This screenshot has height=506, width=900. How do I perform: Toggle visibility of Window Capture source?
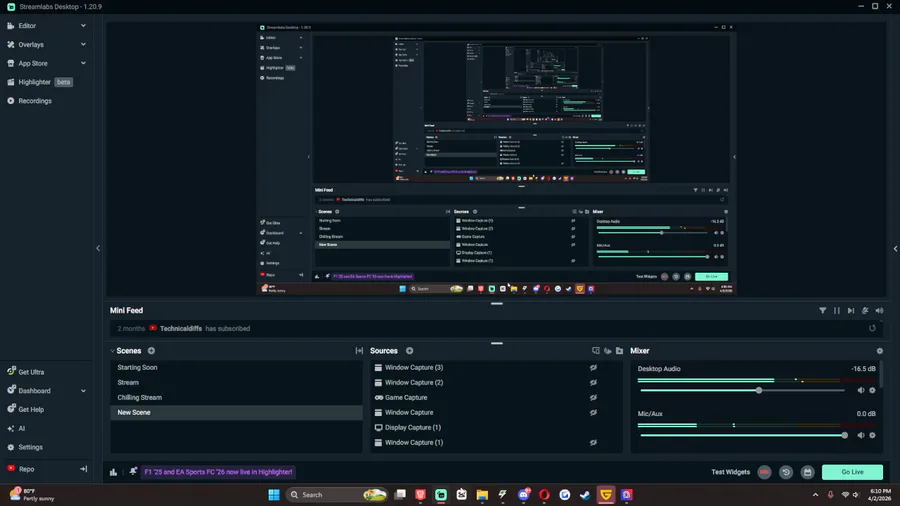coord(593,412)
